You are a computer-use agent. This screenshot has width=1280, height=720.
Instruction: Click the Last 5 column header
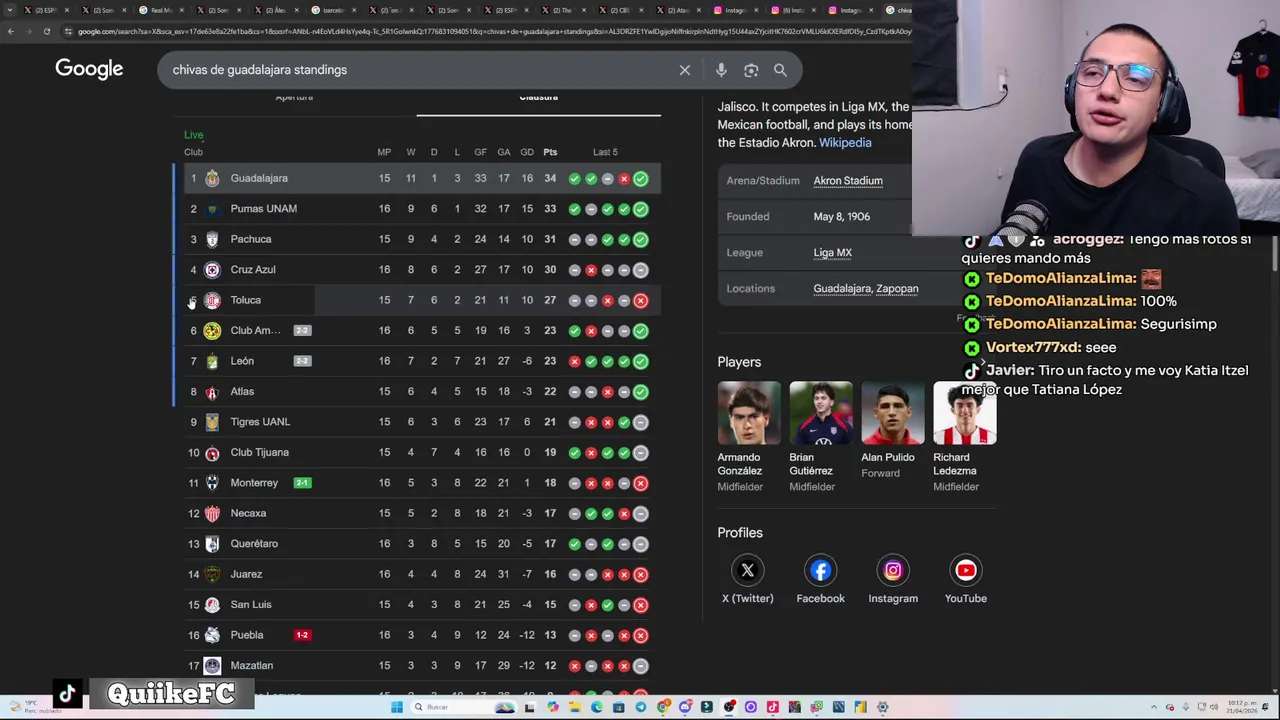(x=605, y=152)
